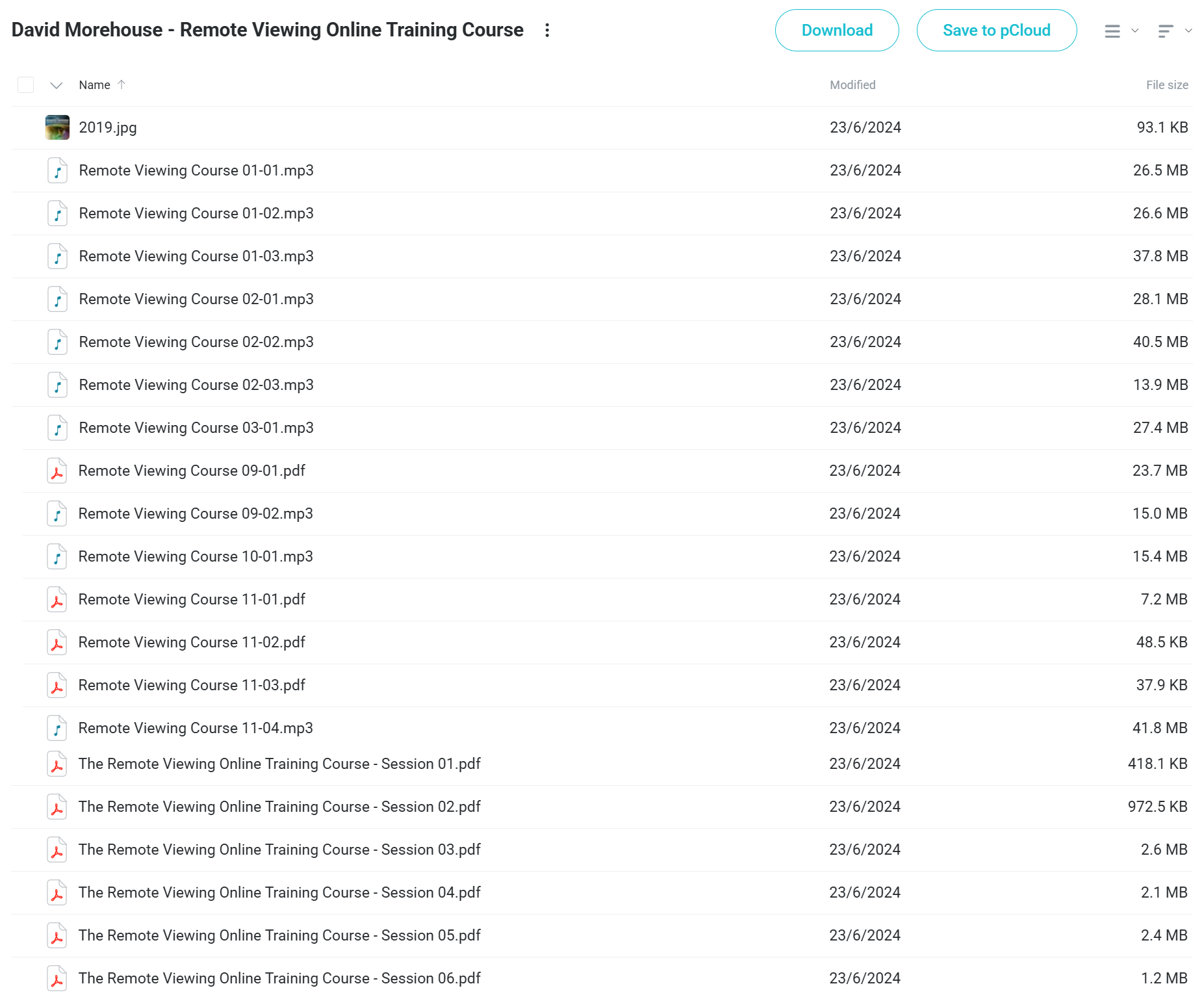Open Remote Viewing Course 01-02.mp3
1204x999 pixels.
click(196, 213)
